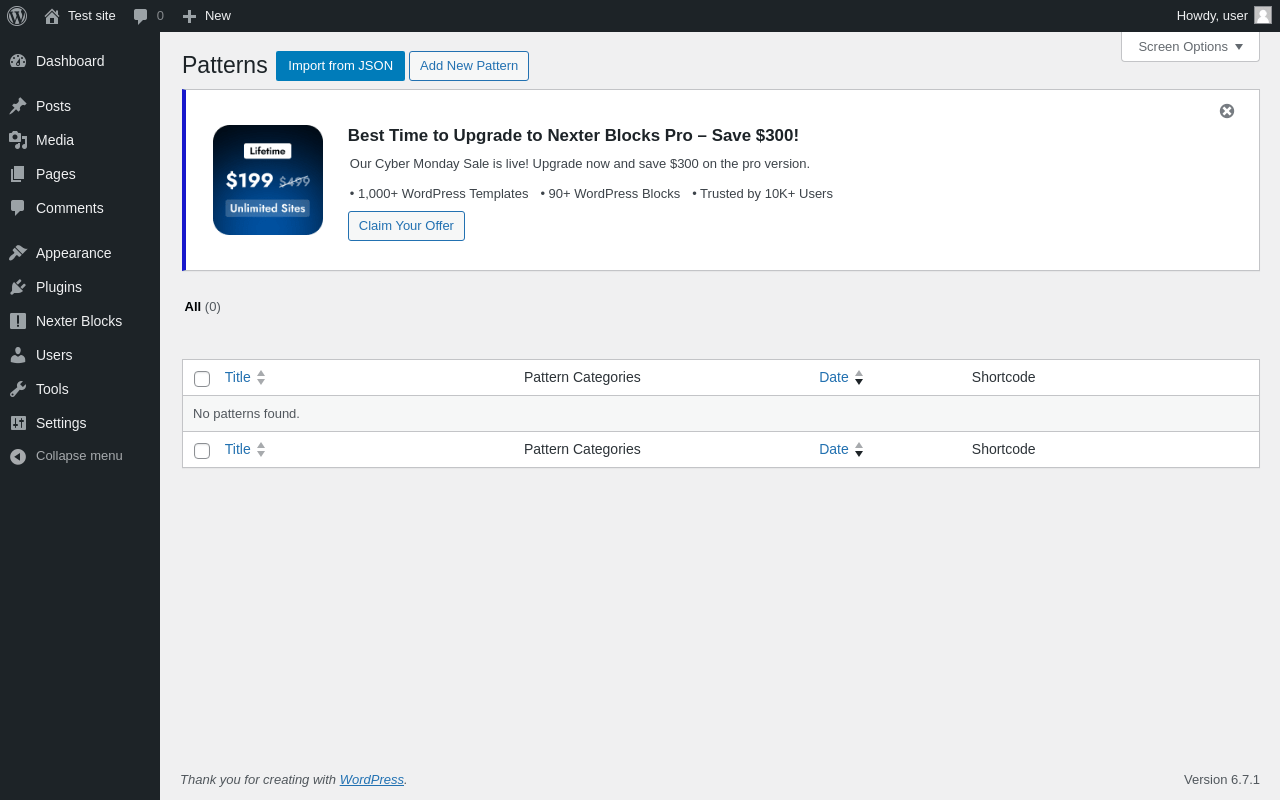Image resolution: width=1280 pixels, height=800 pixels.
Task: Click '90+ WordPress Blocks' bullet text
Action: point(610,194)
